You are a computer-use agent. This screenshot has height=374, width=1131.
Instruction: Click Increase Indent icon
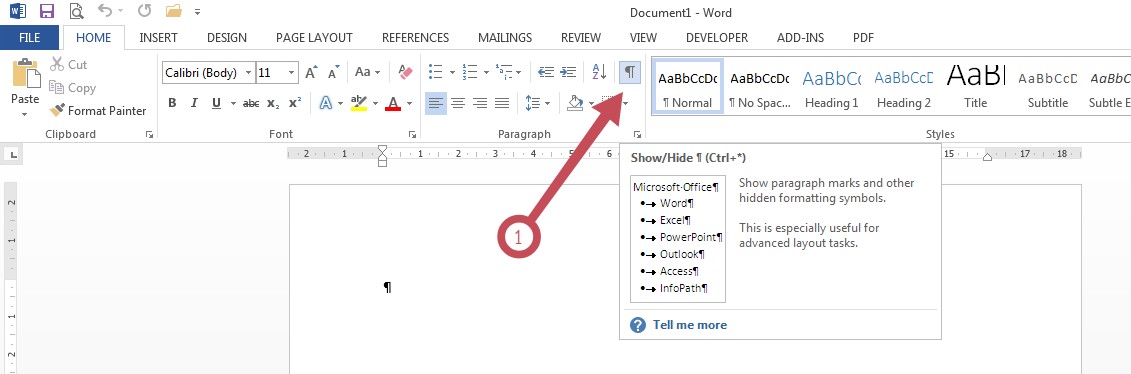pos(569,73)
